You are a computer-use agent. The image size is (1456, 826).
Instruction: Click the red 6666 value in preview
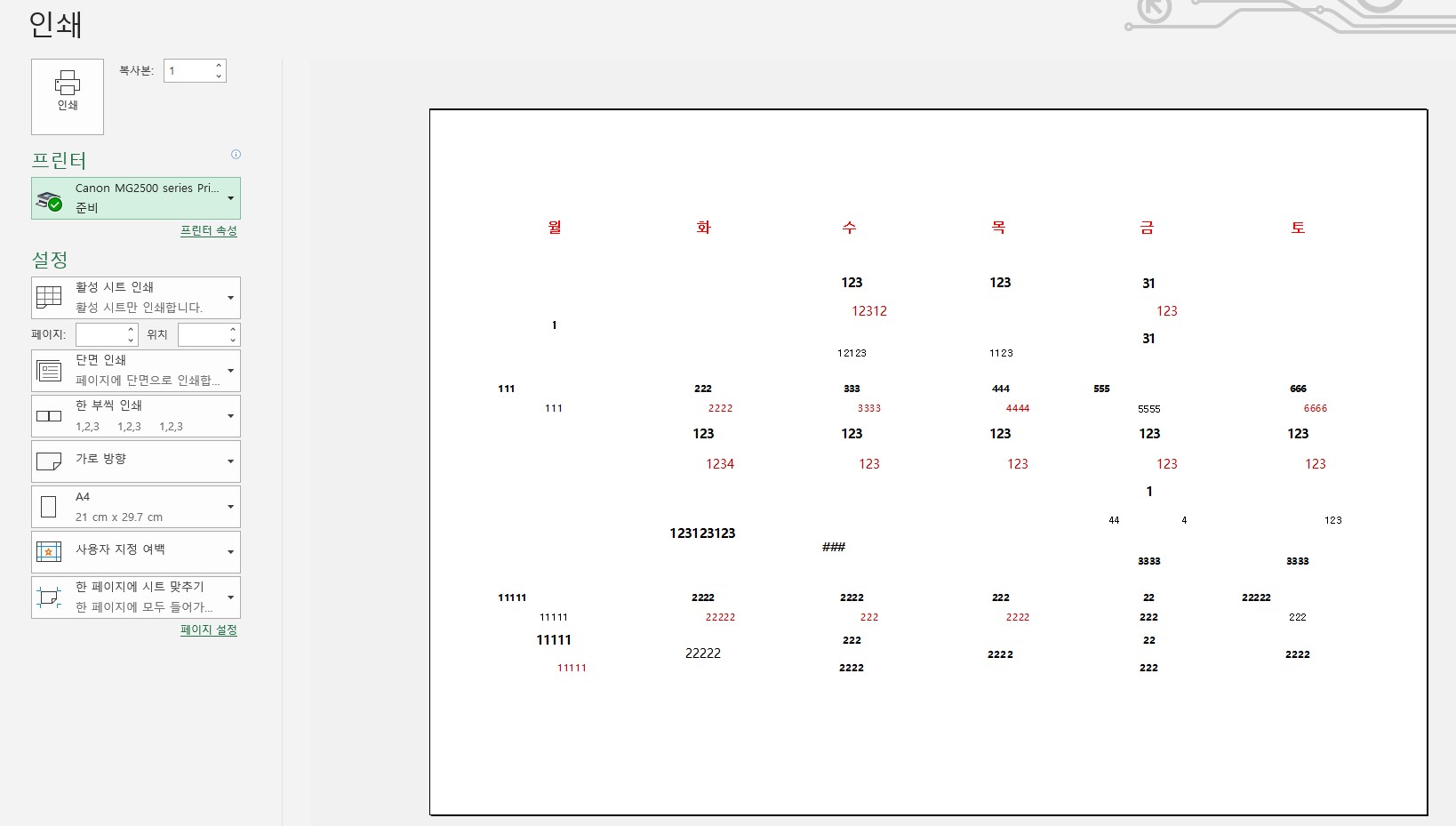coord(1316,408)
